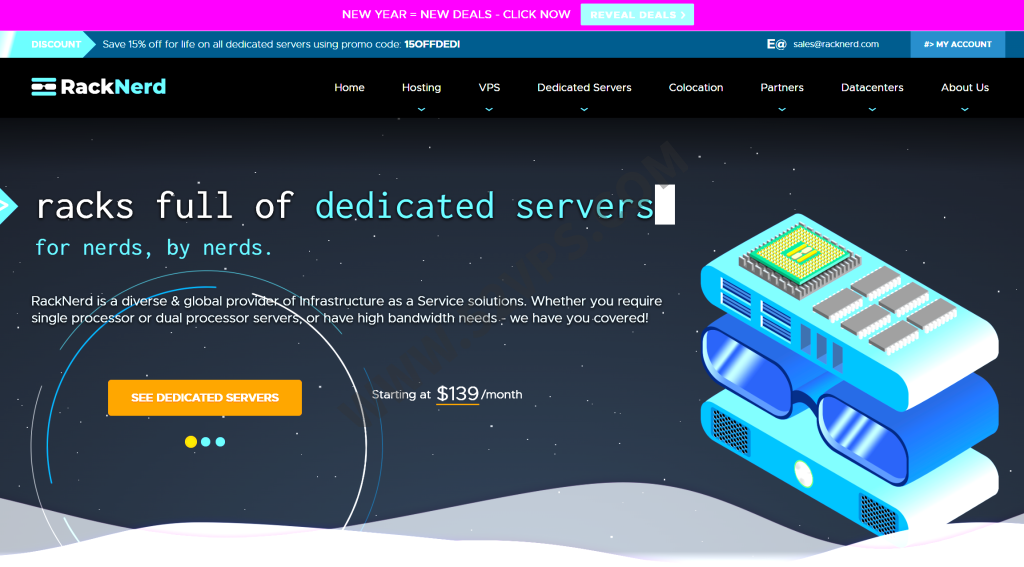Open the Partners menu item

pyautogui.click(x=782, y=88)
